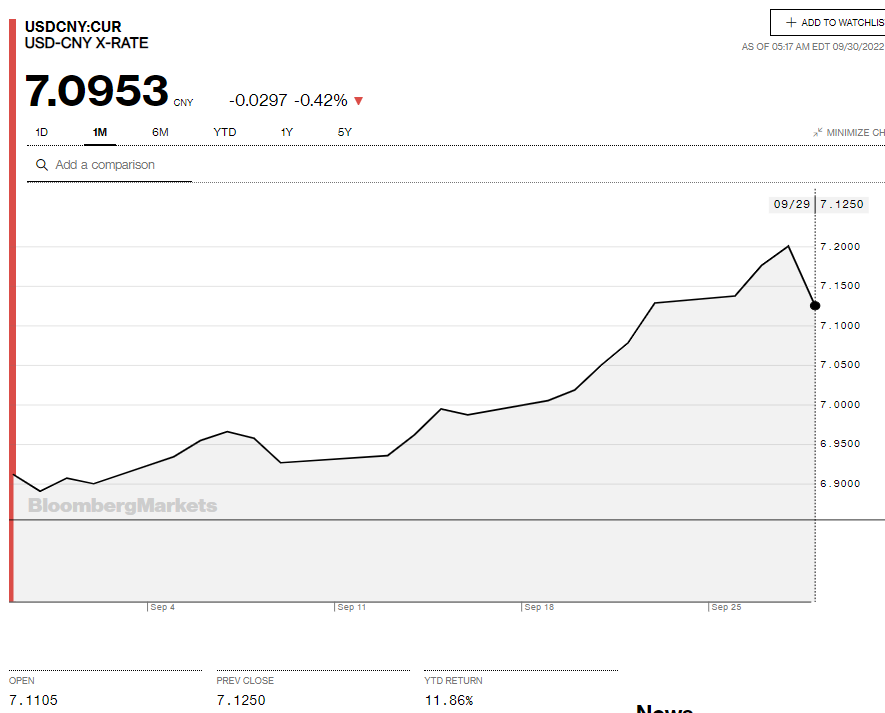885x713 pixels.
Task: Select the 1D time range
Action: pyautogui.click(x=42, y=132)
